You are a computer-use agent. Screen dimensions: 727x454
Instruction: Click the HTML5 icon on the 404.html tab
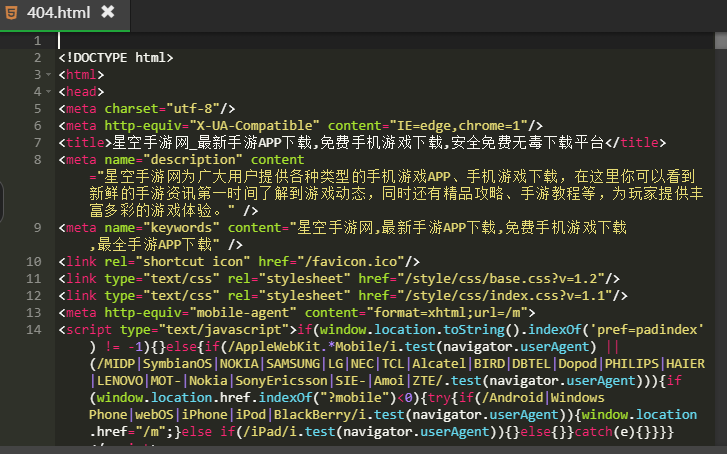click(11, 13)
